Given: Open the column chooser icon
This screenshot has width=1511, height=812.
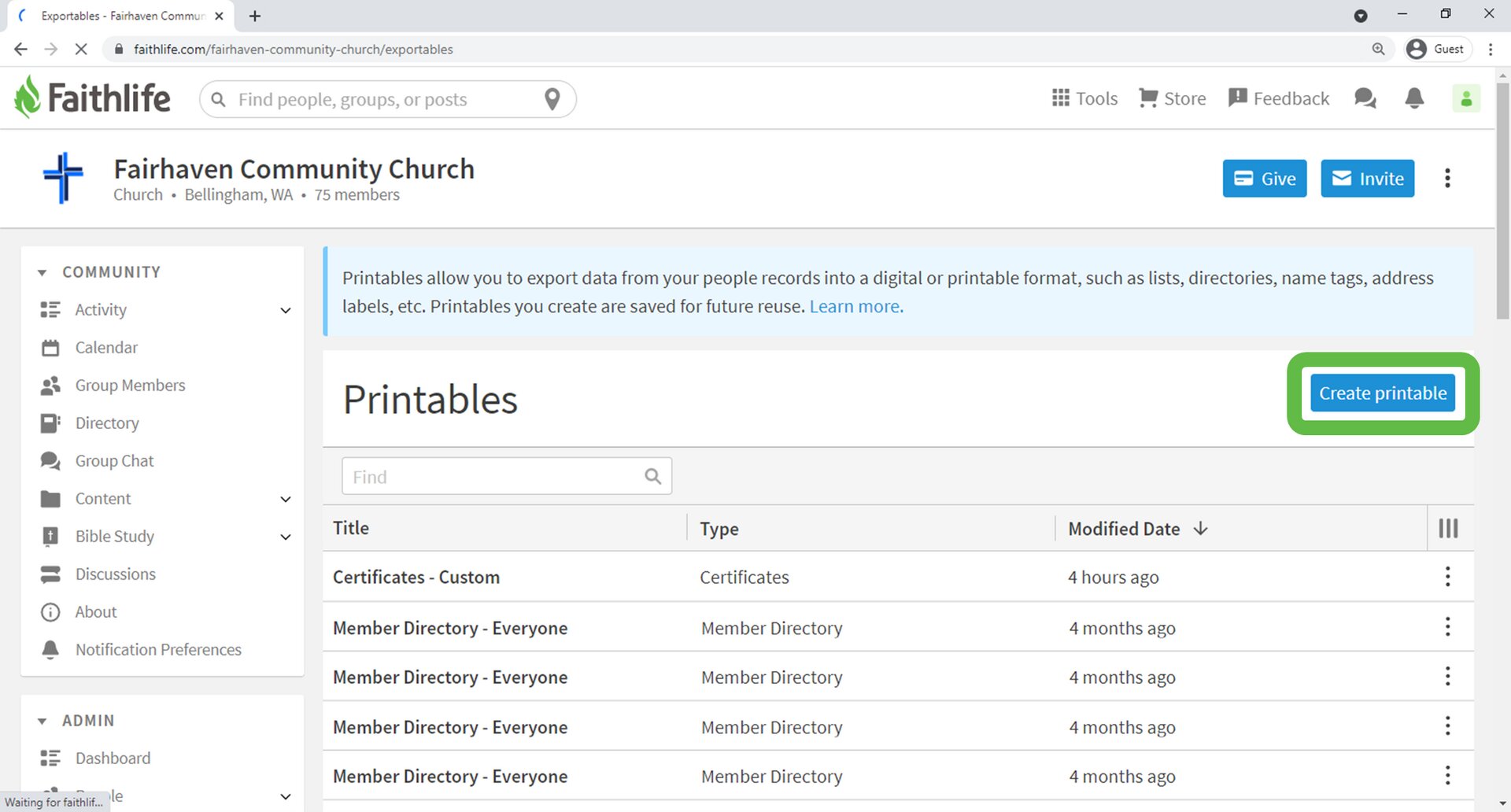Looking at the screenshot, I should (1448, 528).
